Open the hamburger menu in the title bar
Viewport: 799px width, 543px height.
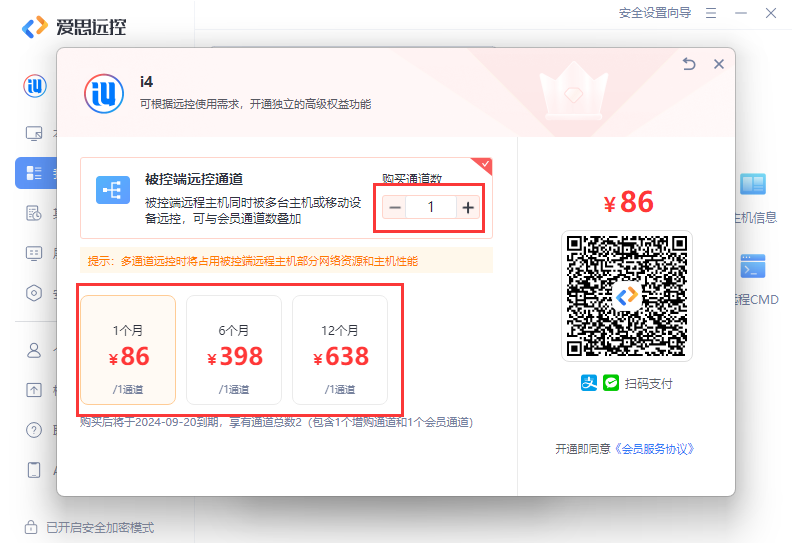[711, 13]
